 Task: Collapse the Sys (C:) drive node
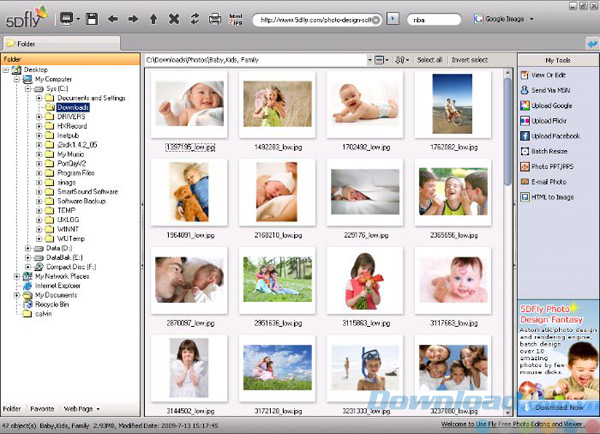(29, 89)
